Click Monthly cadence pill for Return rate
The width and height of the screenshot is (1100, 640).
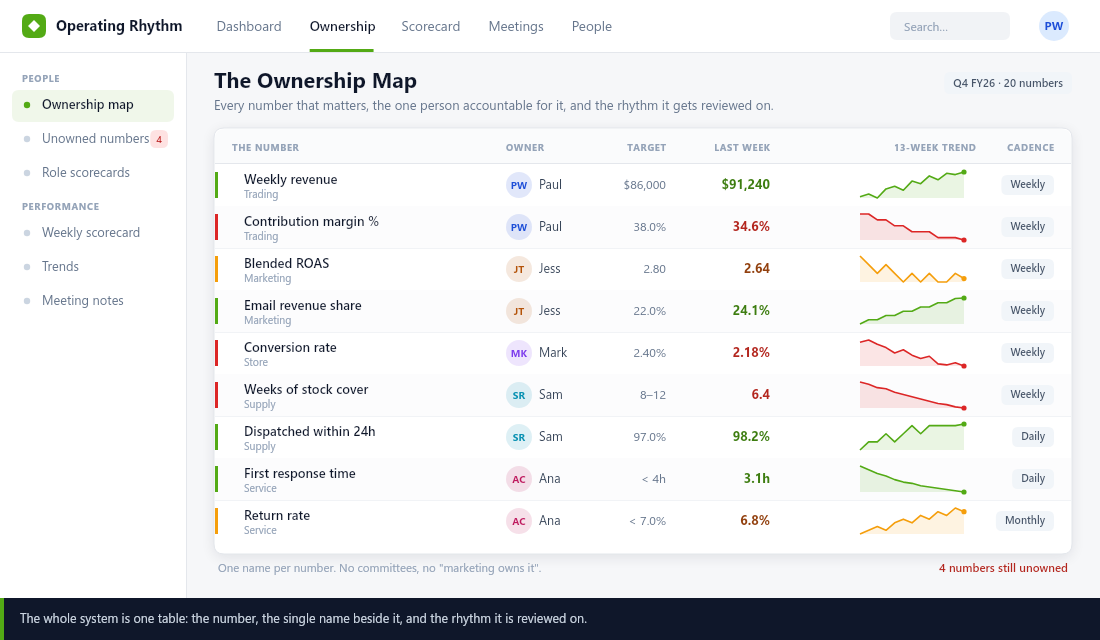pos(1024,521)
